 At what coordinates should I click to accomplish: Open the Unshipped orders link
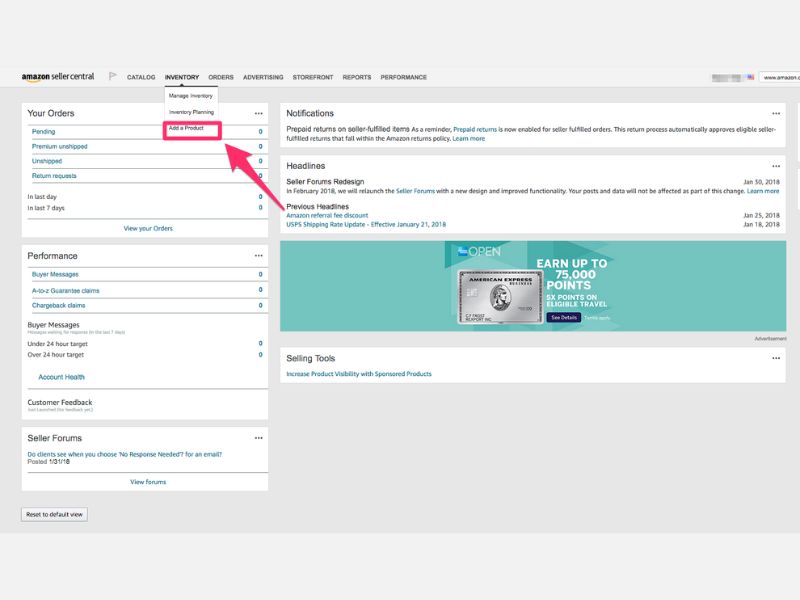coord(47,161)
